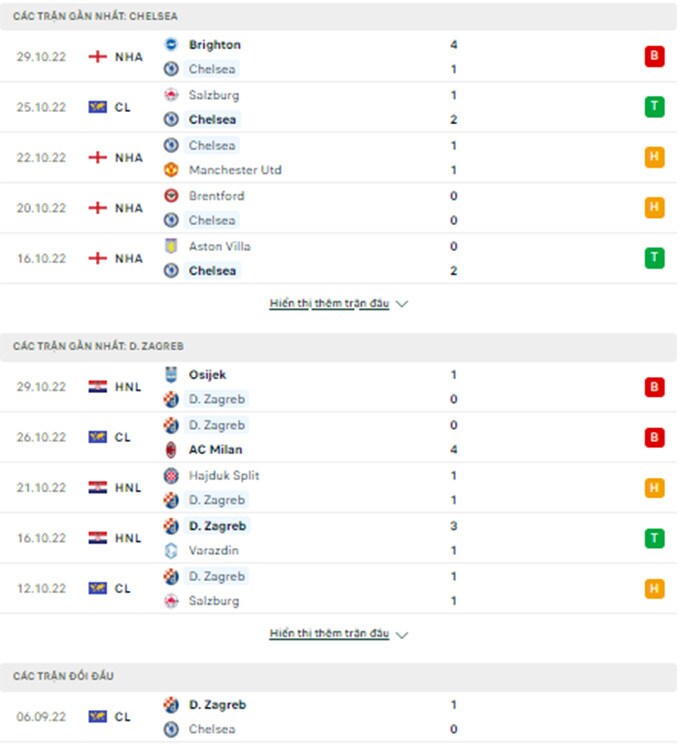Select the 'Các trận gần nhất: Chelsea' header

(96, 17)
